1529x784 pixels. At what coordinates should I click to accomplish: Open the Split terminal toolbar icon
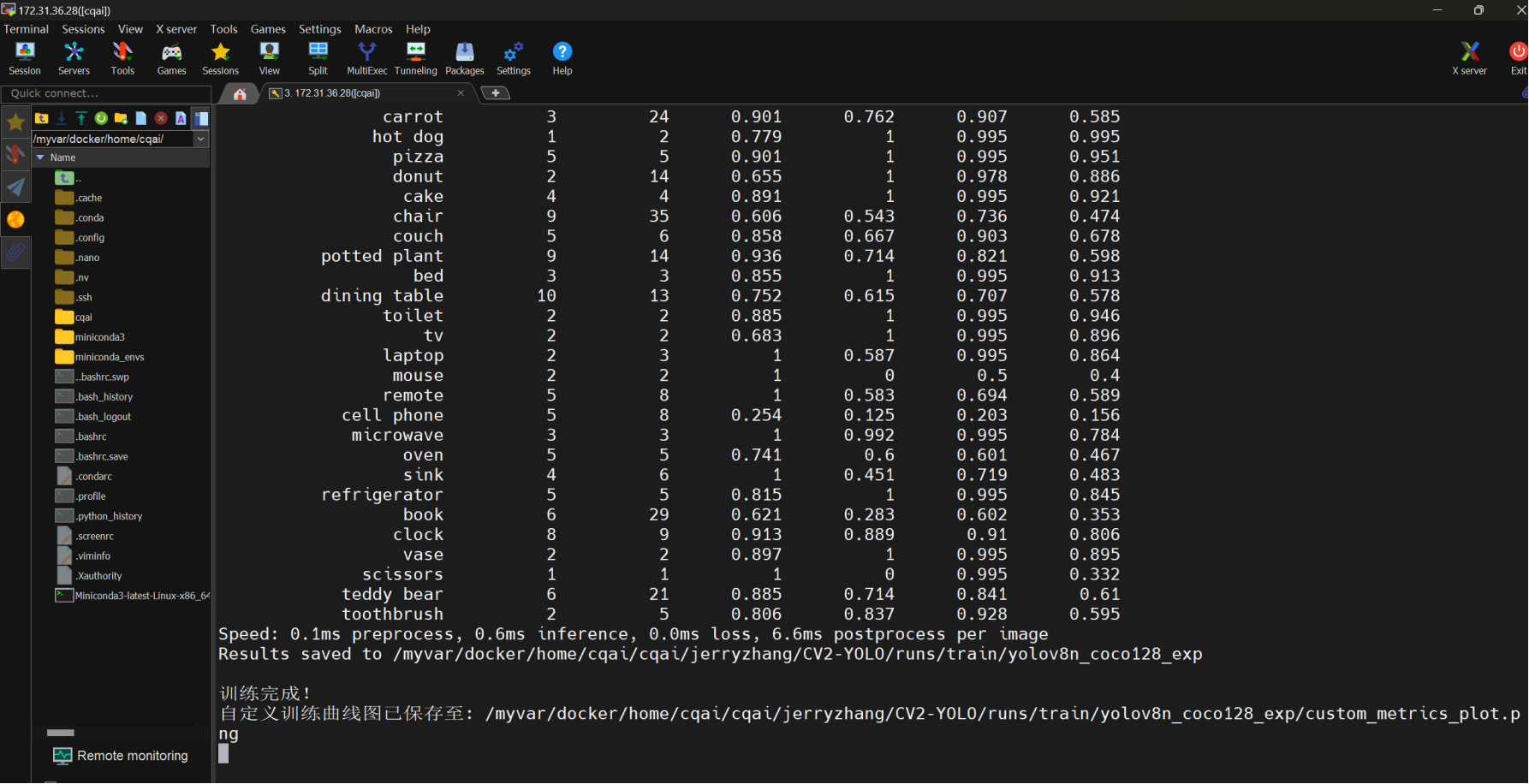click(318, 58)
